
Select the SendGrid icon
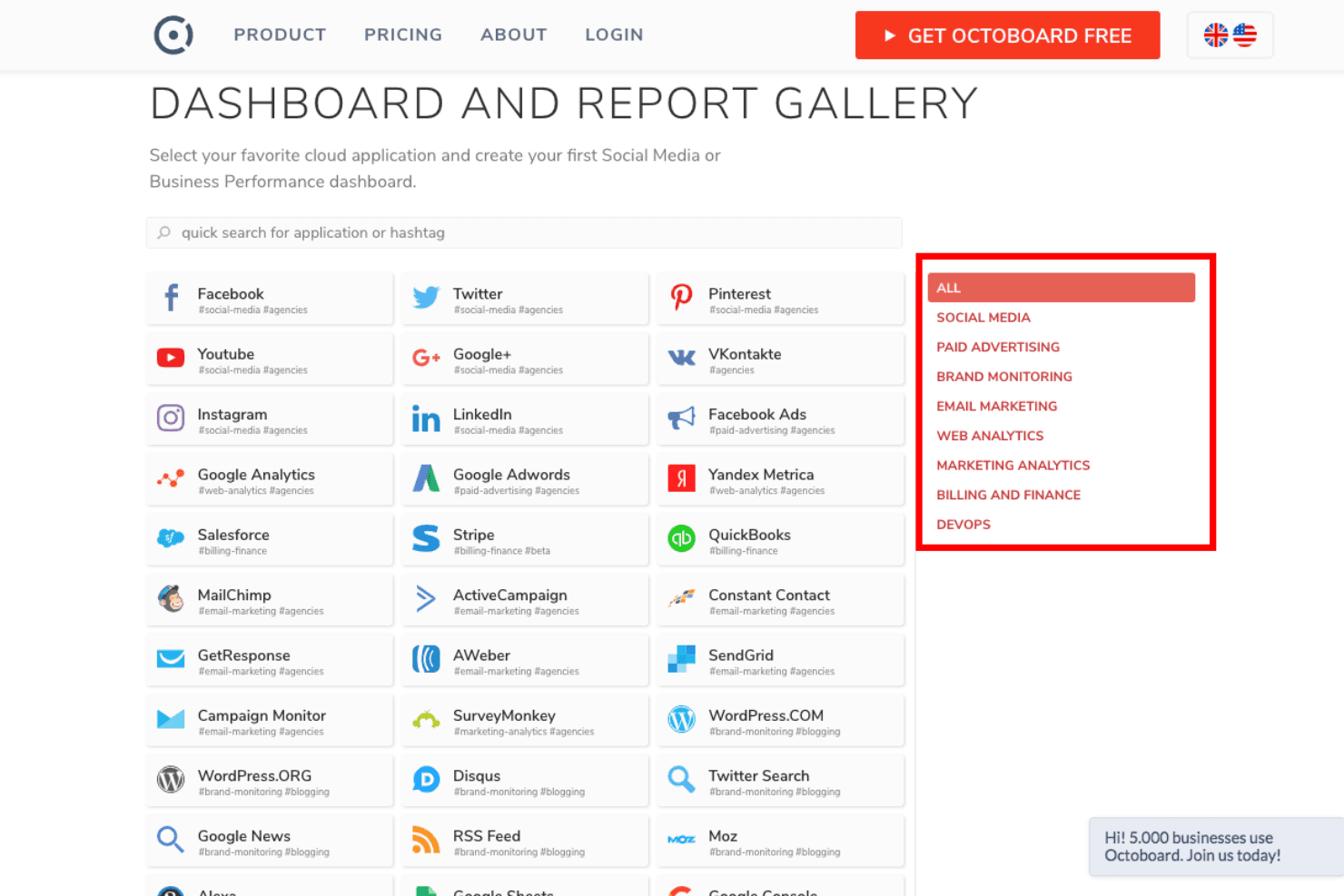click(x=681, y=659)
